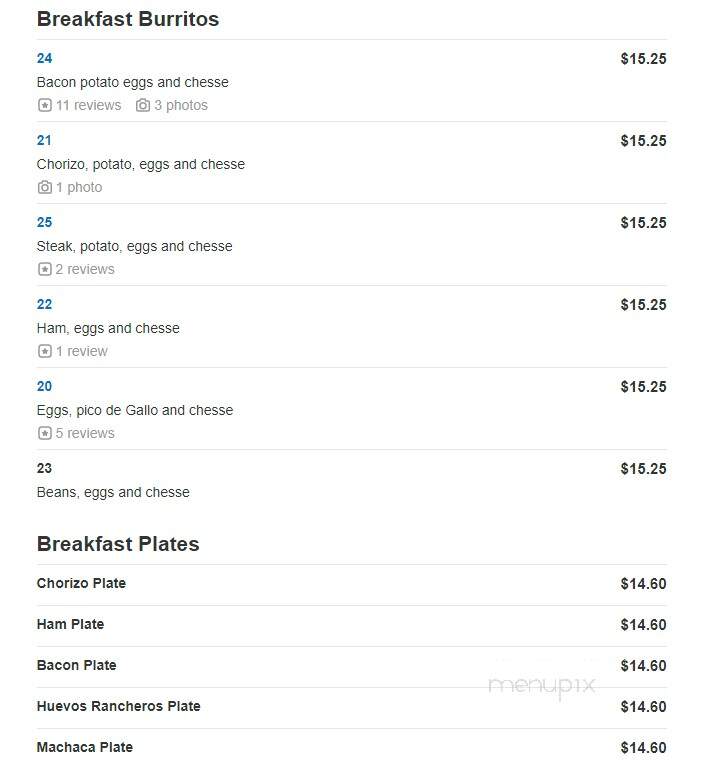
Task: Open burrito item 24 link
Action: [x=44, y=58]
